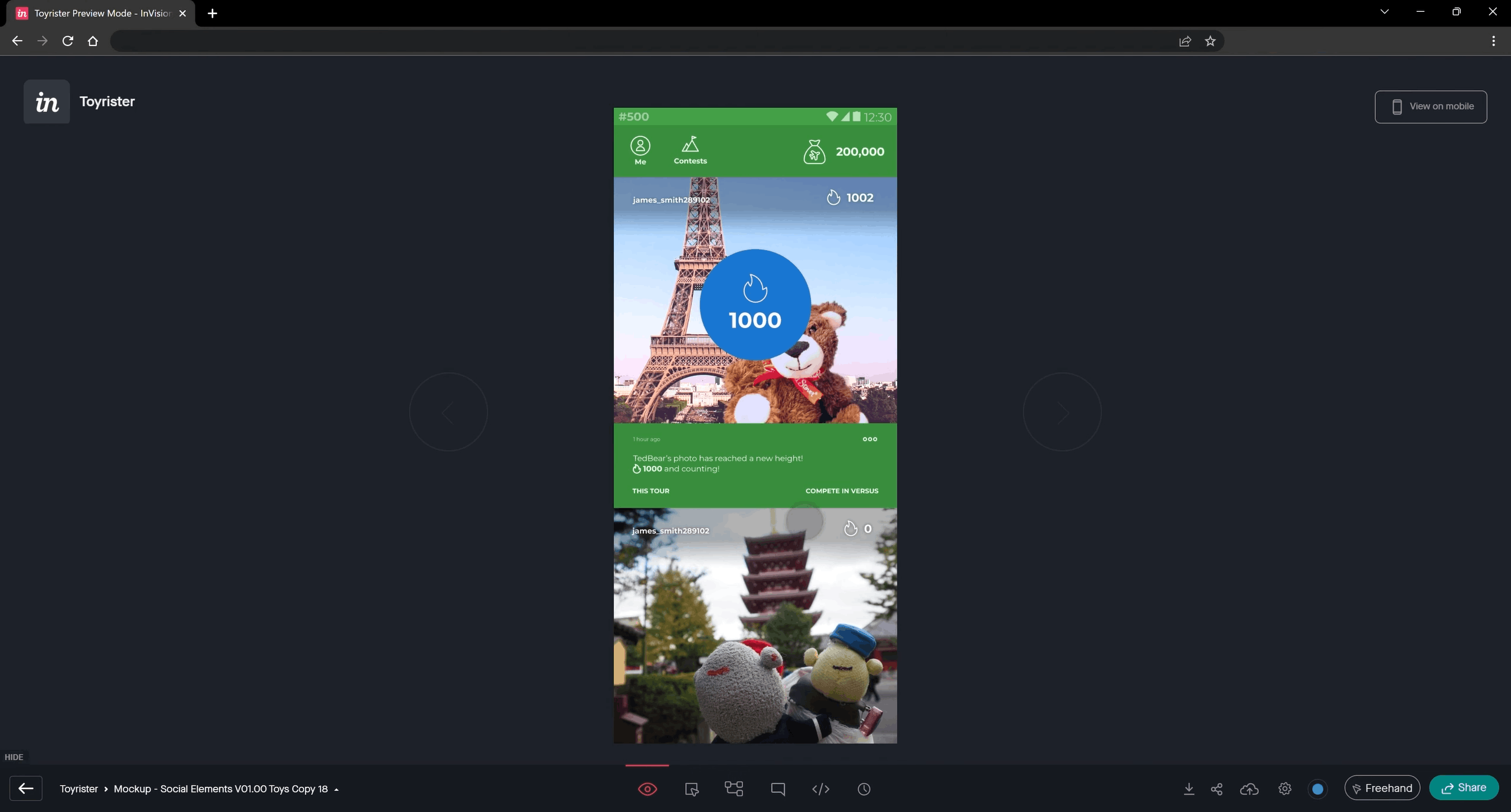Go to the next screen arrow

1062,412
